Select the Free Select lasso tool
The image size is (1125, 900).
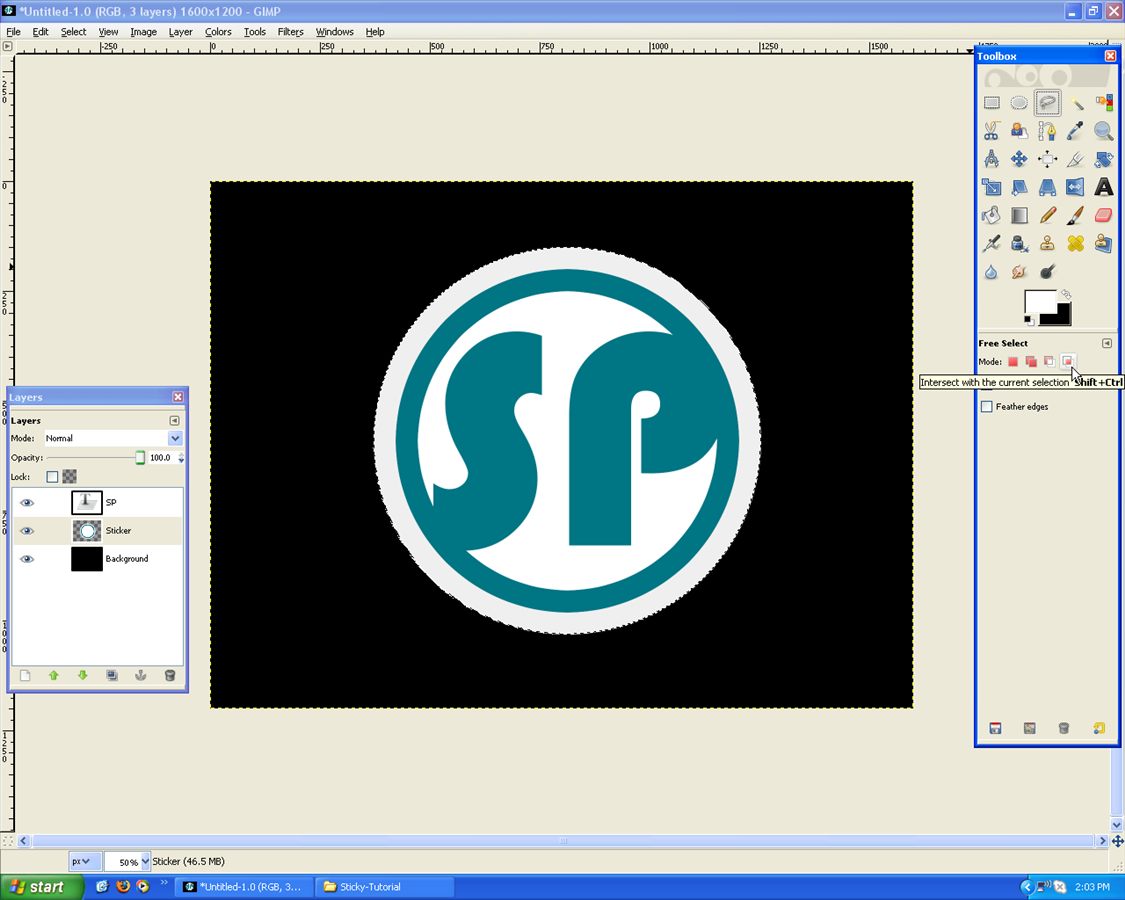pyautogui.click(x=1048, y=103)
